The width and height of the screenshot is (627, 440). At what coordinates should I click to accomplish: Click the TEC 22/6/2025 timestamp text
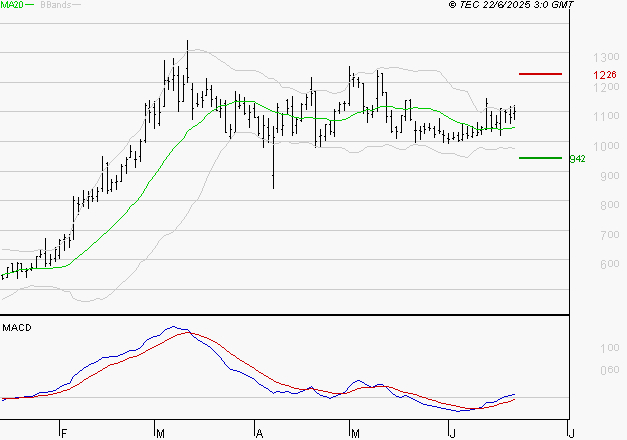(511, 4)
